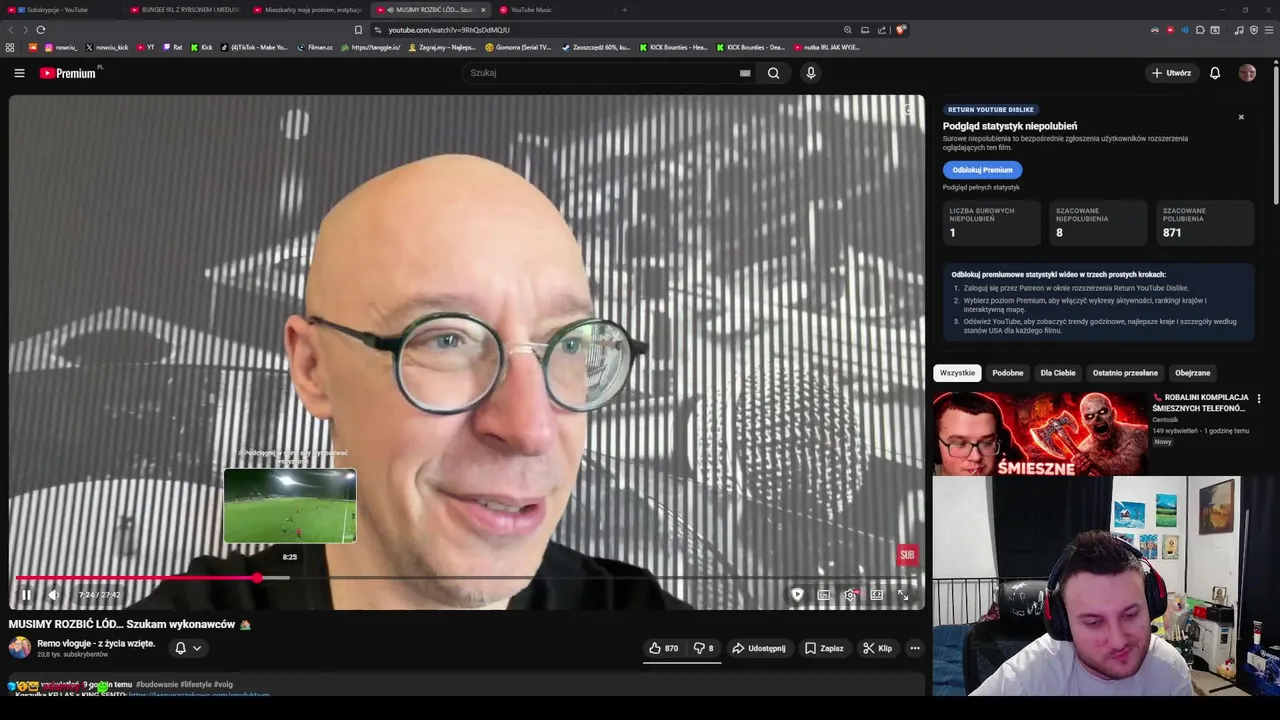Save the video with Zapisz
Image resolution: width=1280 pixels, height=720 pixels.
(824, 648)
